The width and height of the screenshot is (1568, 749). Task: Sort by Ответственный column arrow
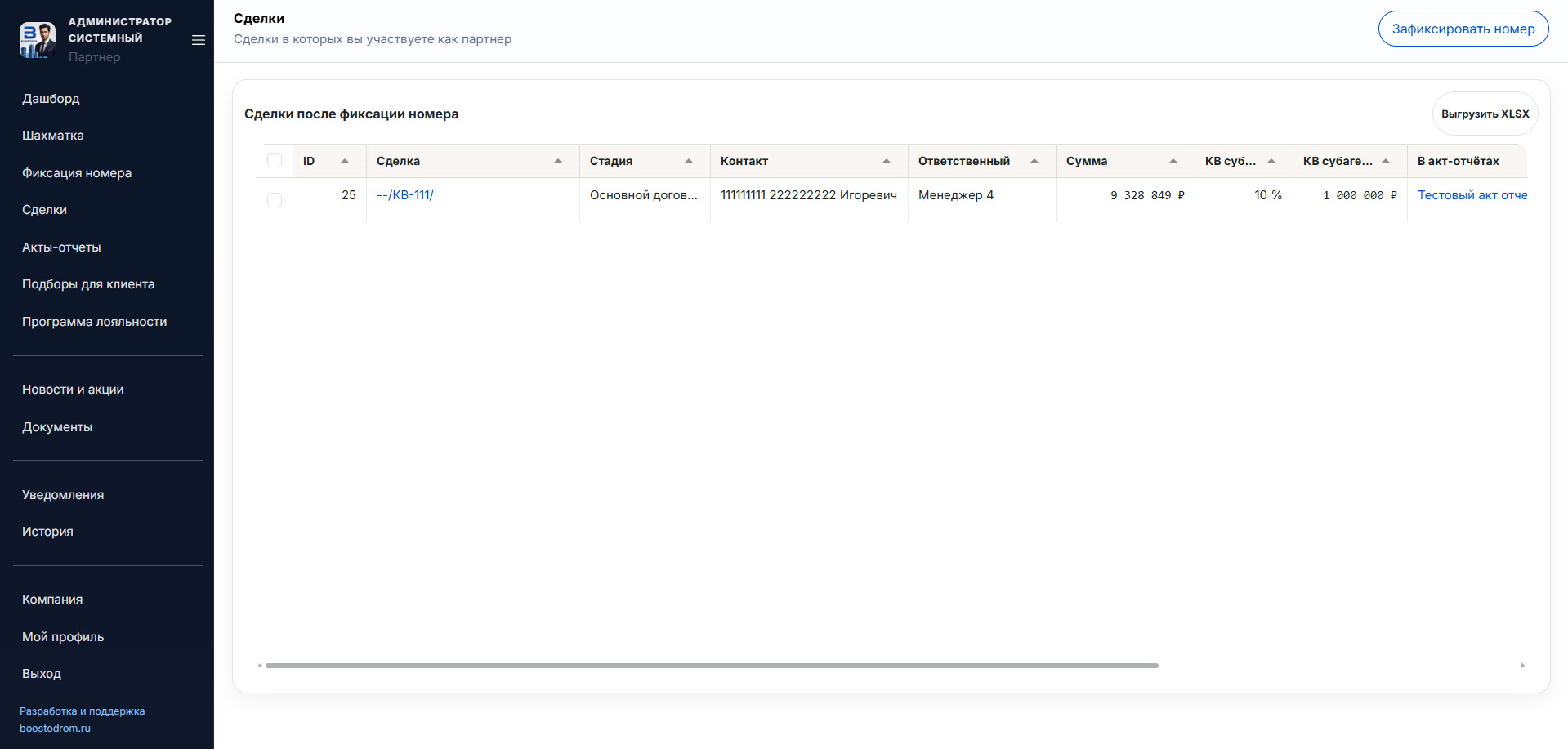(x=1034, y=162)
